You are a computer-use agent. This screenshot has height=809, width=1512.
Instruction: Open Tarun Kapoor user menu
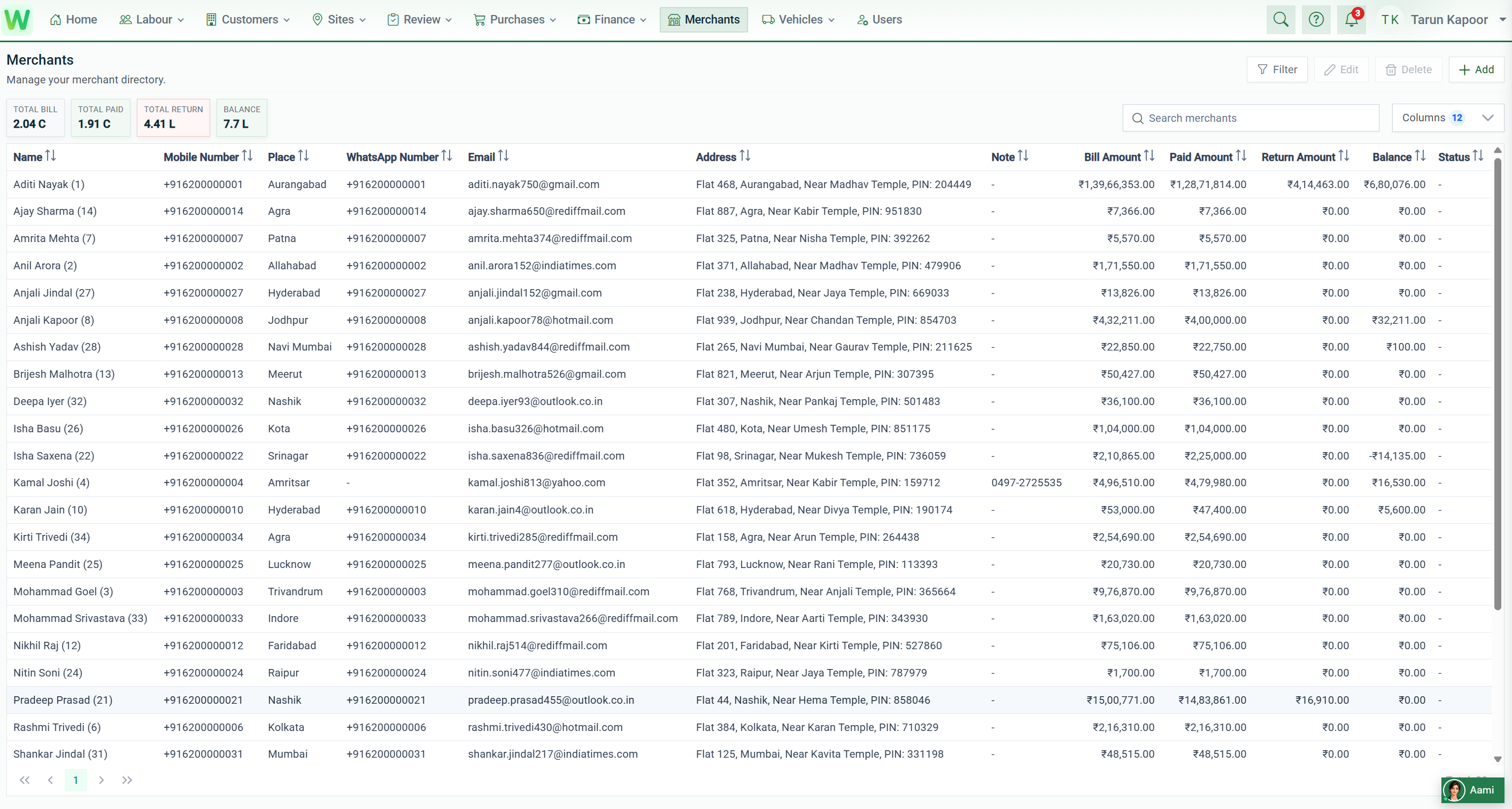[1441, 19]
